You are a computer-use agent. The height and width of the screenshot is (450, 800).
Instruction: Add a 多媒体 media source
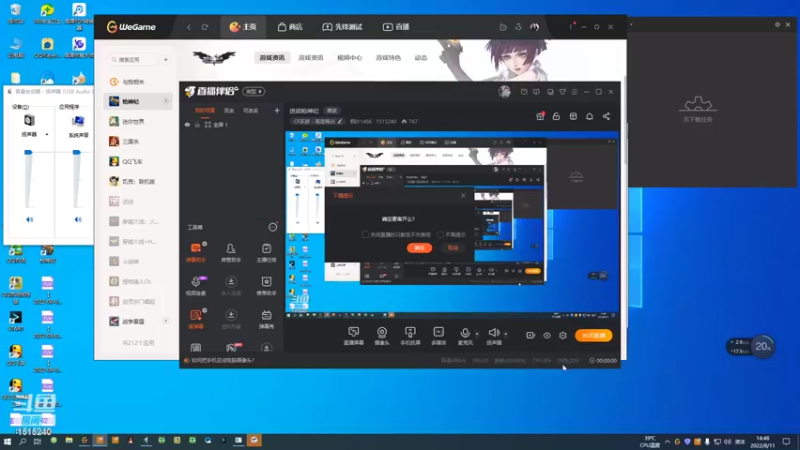[x=439, y=336]
